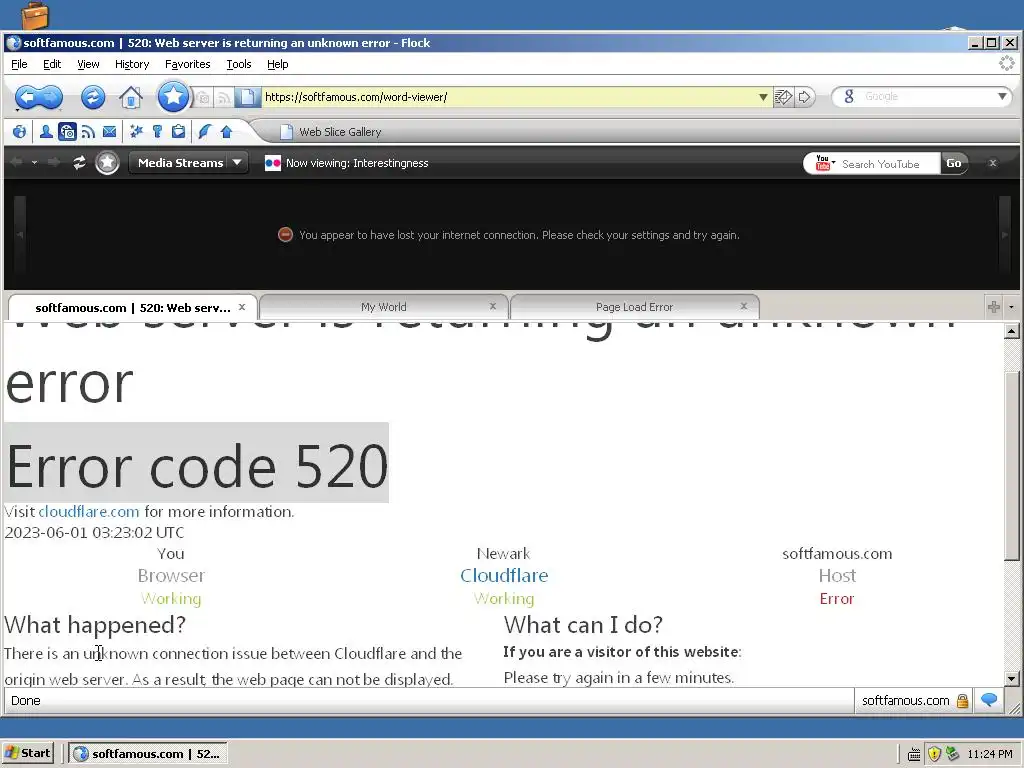Star this page with the large blue star button
The width and height of the screenshot is (1024, 768).
[x=173, y=97]
